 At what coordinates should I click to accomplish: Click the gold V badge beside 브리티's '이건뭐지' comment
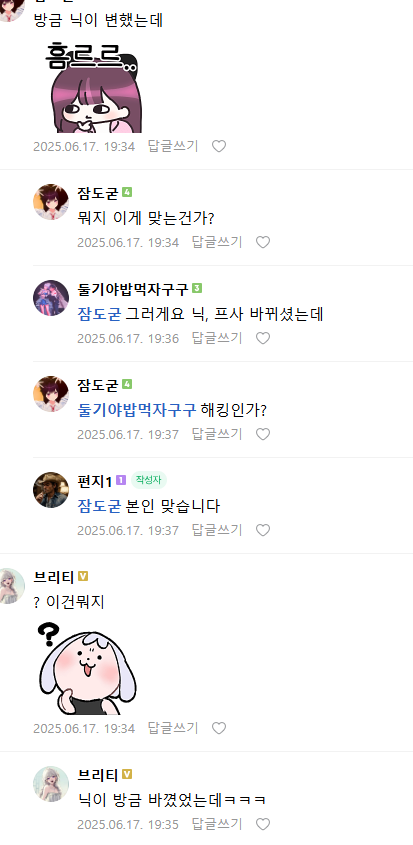pos(82,577)
